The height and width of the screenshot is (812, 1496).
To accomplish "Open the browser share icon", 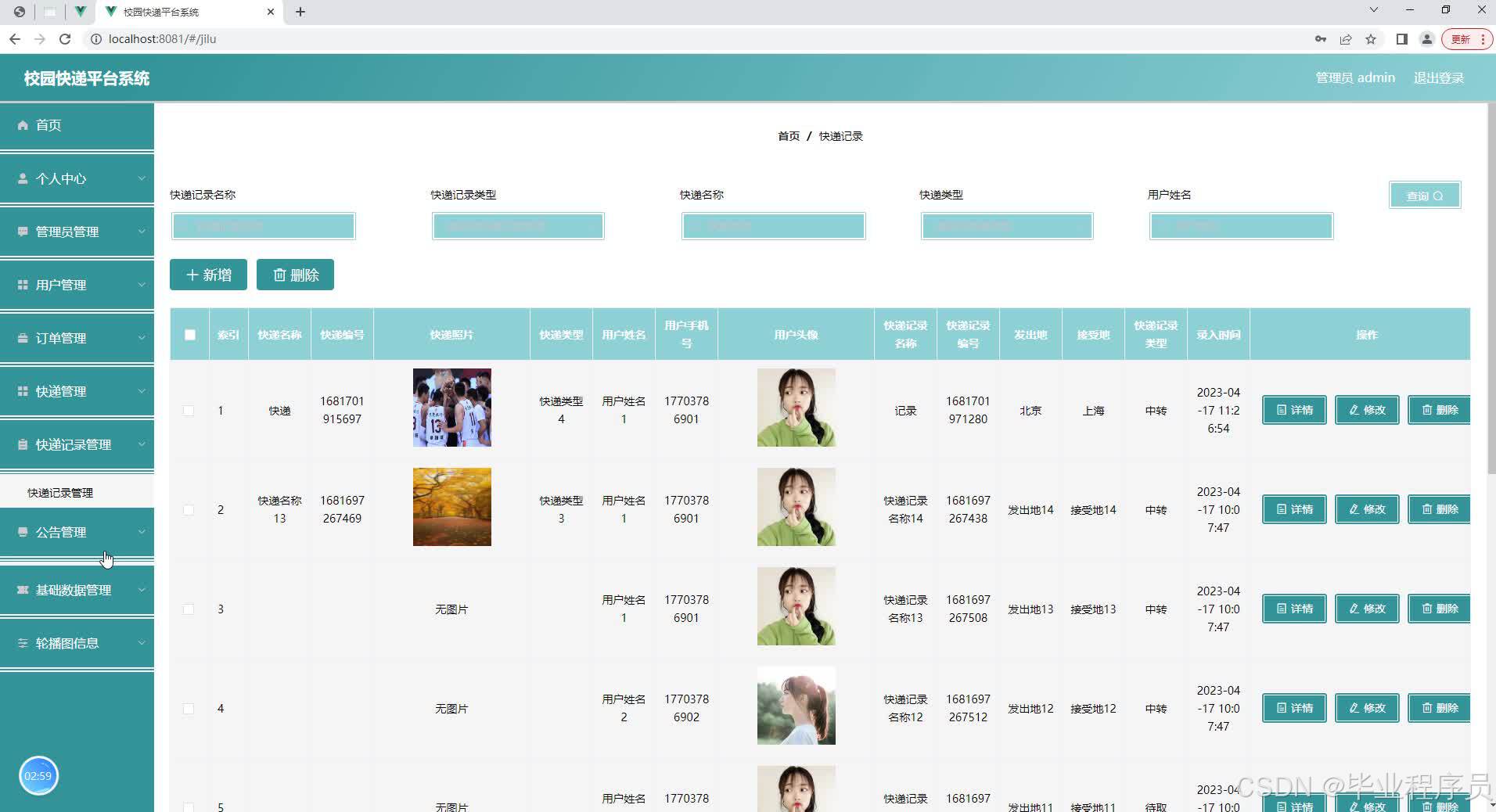I will [x=1346, y=39].
